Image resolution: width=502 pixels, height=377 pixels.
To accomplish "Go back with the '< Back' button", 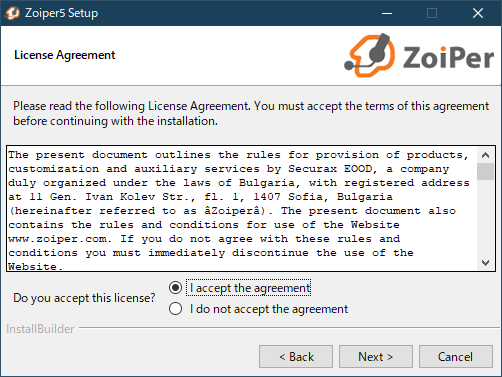I will pyautogui.click(x=296, y=357).
